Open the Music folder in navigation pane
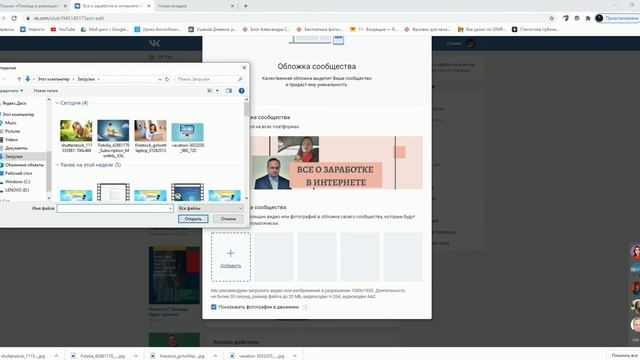Screen dimensions: 640x360 pyautogui.click(x=11, y=123)
